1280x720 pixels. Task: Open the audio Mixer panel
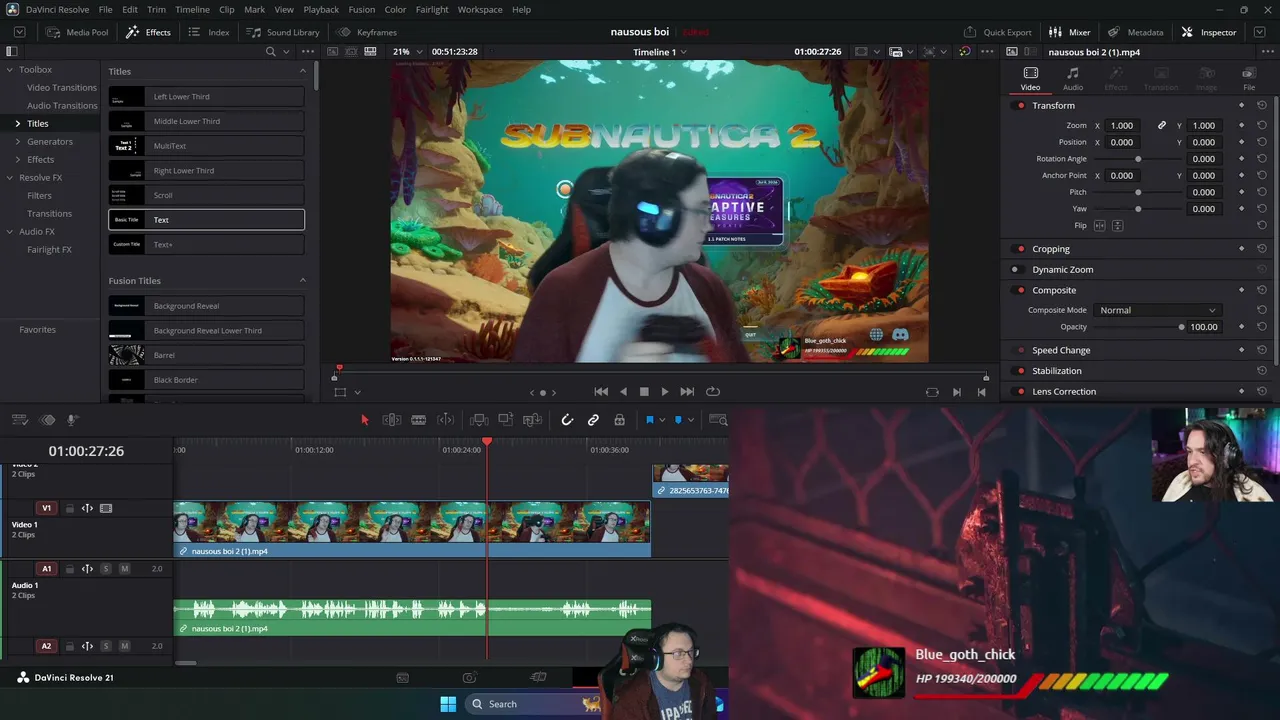(1069, 32)
